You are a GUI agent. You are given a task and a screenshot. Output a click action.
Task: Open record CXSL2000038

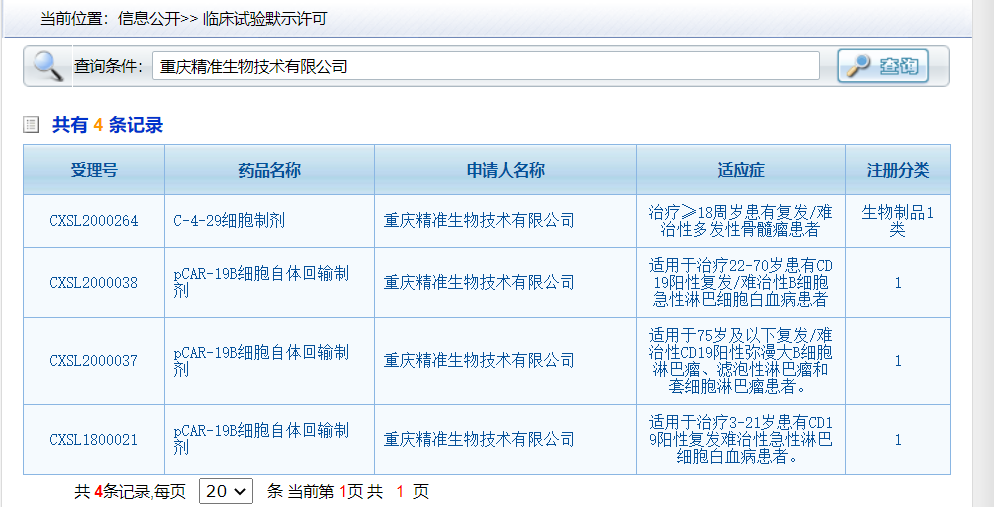tap(94, 283)
